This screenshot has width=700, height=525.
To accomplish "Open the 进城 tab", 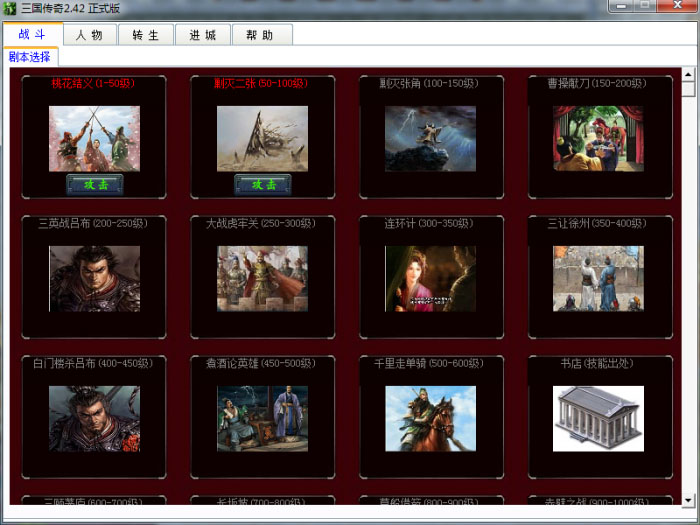I will (203, 35).
